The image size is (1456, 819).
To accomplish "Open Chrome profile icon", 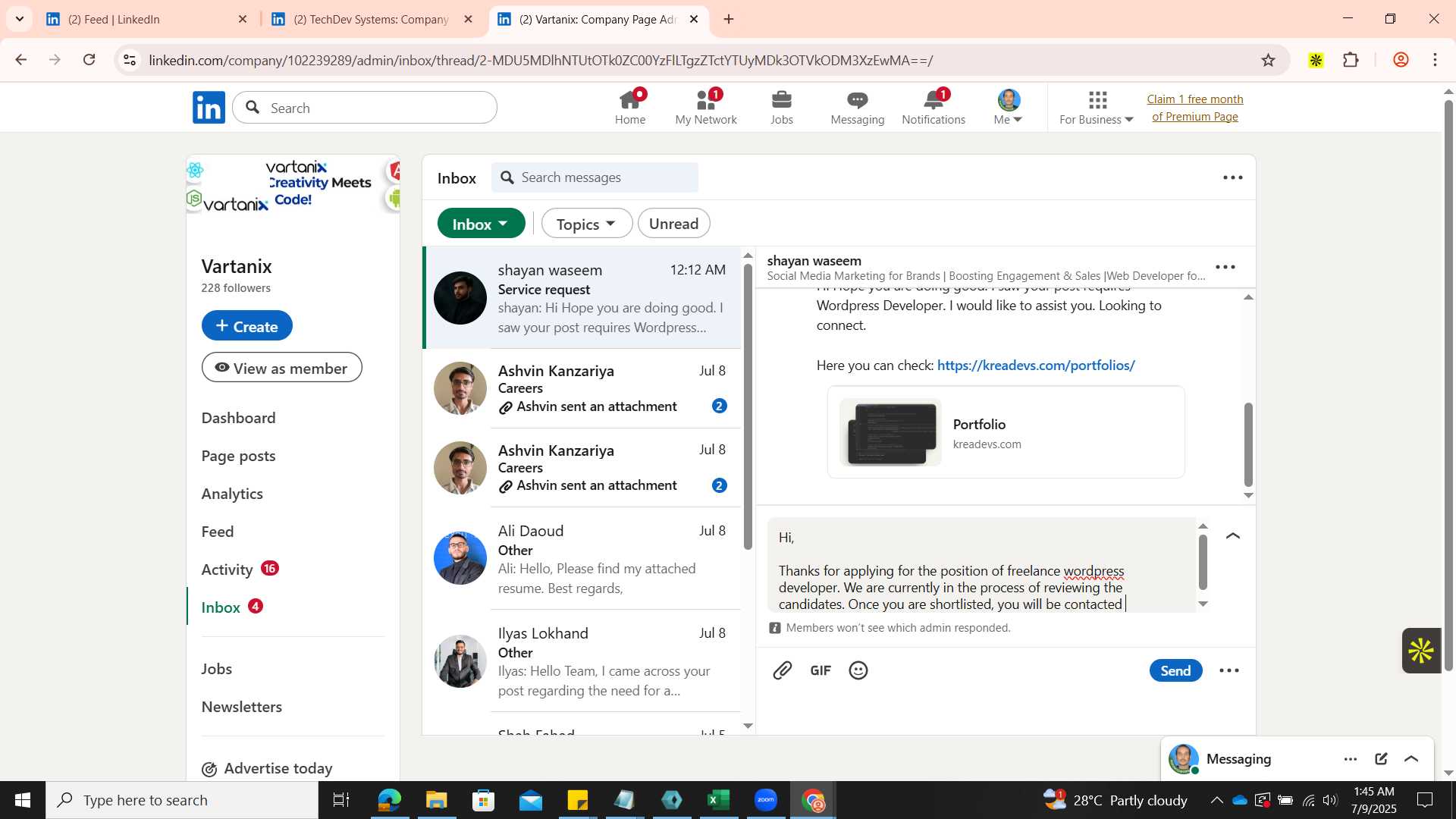I will tap(1401, 60).
